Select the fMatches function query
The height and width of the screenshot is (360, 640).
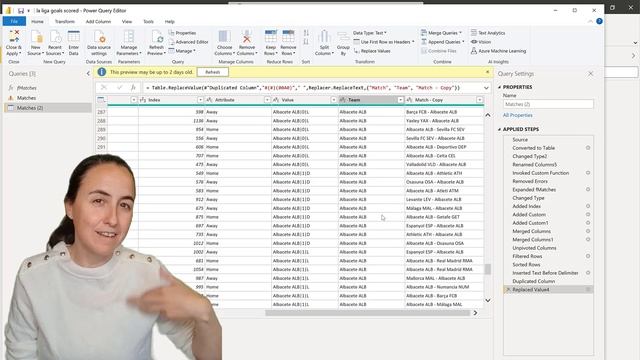click(48, 88)
